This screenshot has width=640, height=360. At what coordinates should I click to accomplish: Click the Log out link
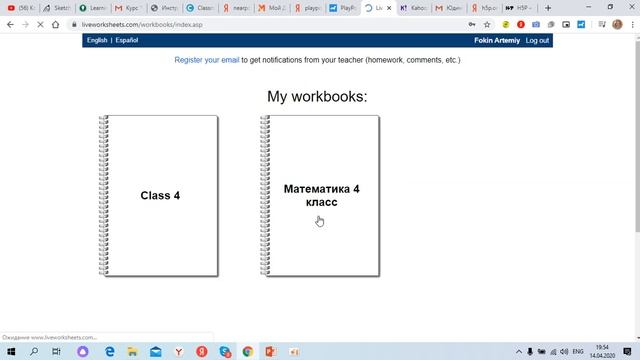pos(537,40)
